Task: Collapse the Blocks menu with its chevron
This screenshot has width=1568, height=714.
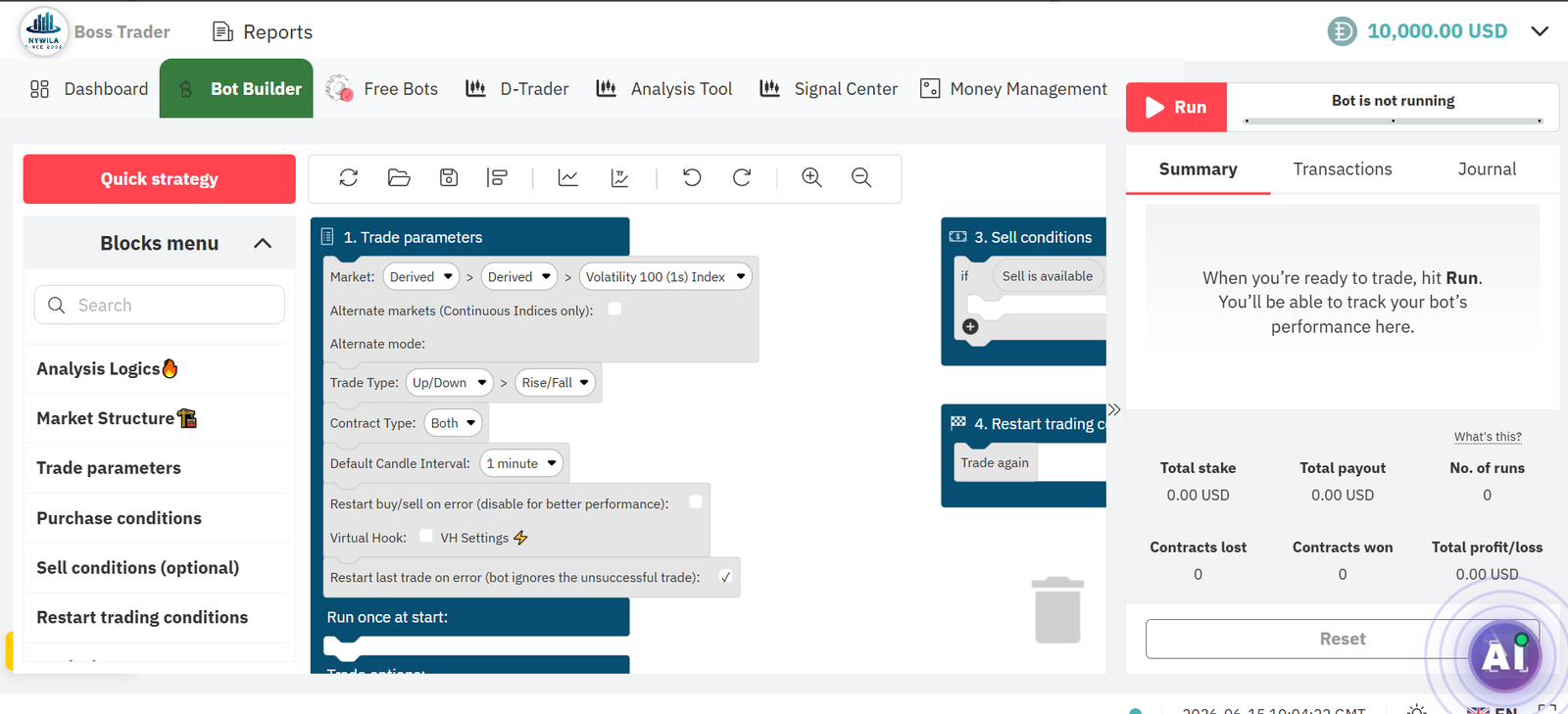Action: point(263,243)
